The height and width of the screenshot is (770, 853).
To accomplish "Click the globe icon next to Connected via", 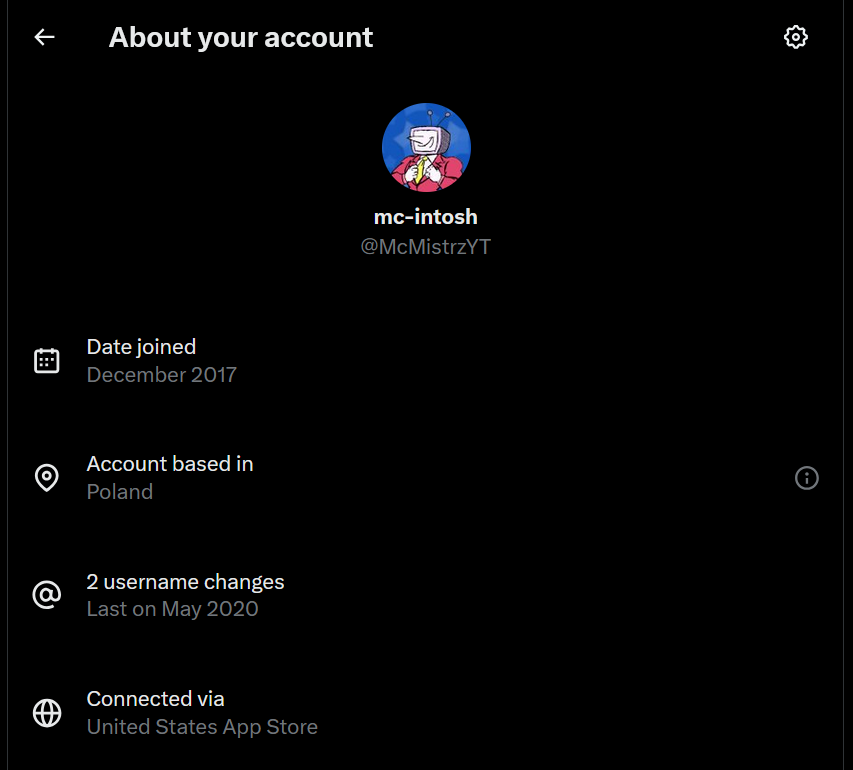I will tap(46, 713).
